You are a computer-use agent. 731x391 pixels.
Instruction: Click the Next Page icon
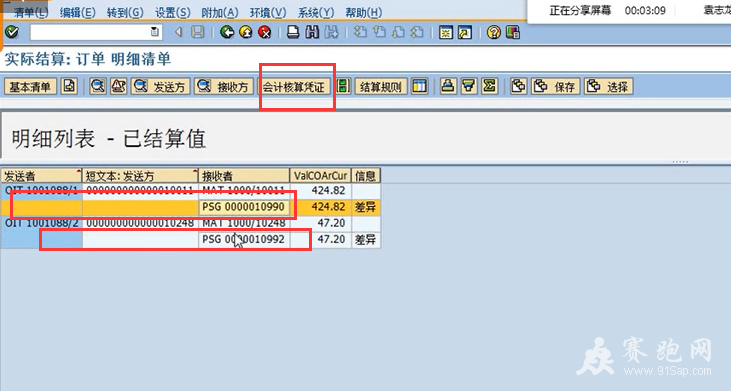coord(398,32)
